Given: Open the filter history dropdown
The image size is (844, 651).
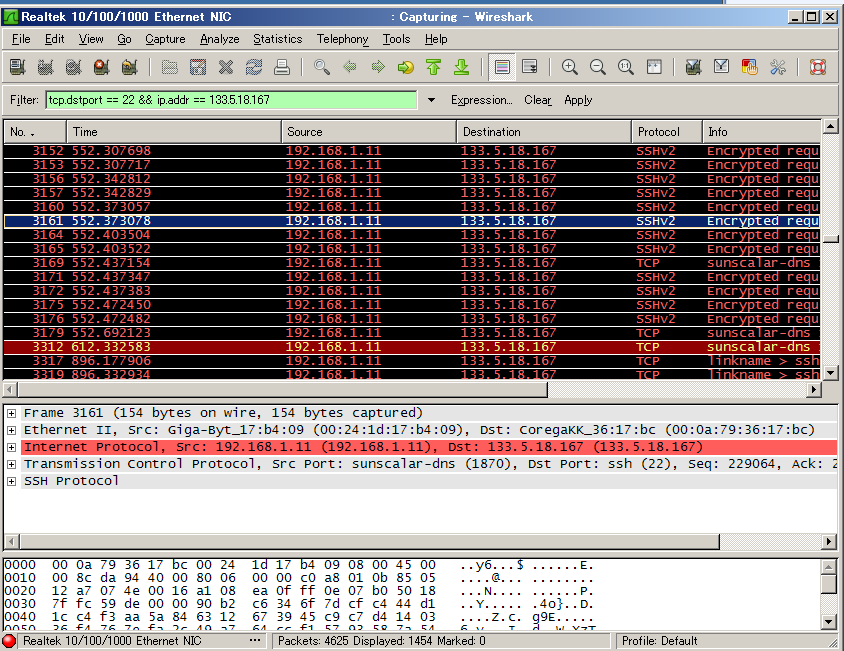Looking at the screenshot, I should point(431,100).
